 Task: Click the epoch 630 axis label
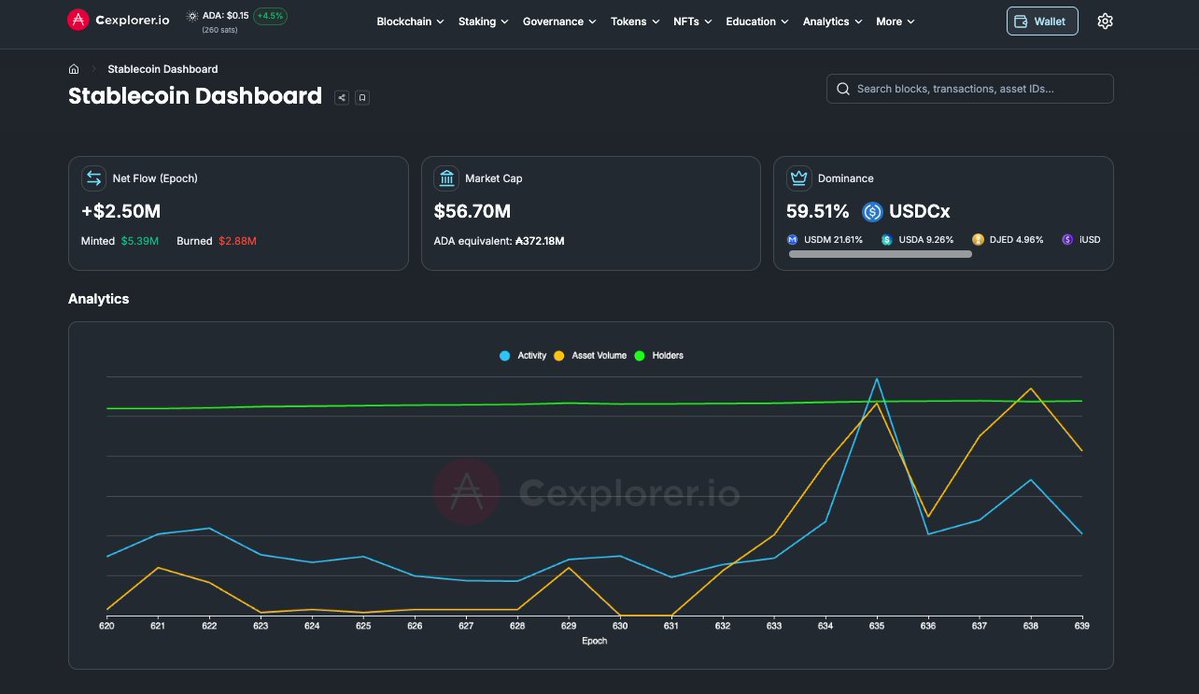(x=620, y=626)
